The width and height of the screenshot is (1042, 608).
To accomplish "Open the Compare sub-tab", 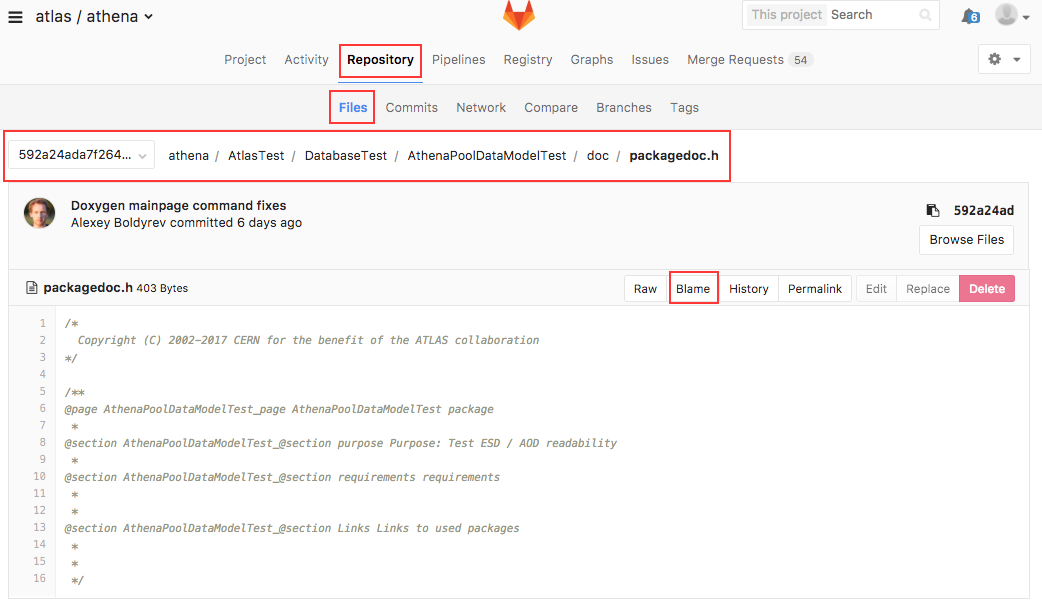I will 551,108.
